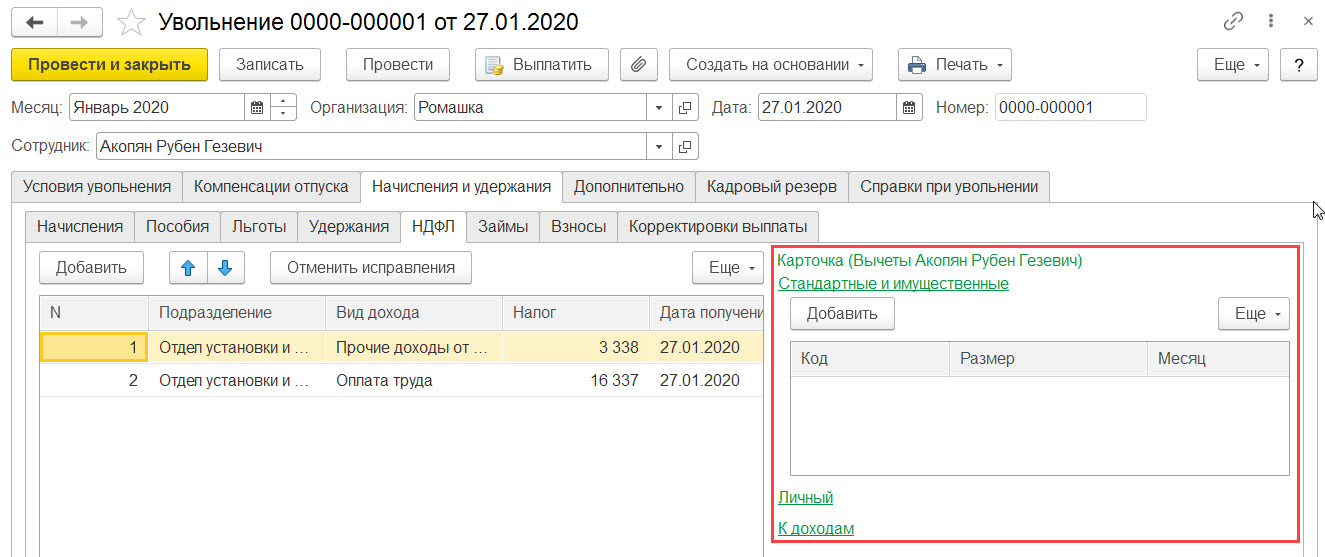Click the Номер input field
The image size is (1325, 557).
point(1070,108)
